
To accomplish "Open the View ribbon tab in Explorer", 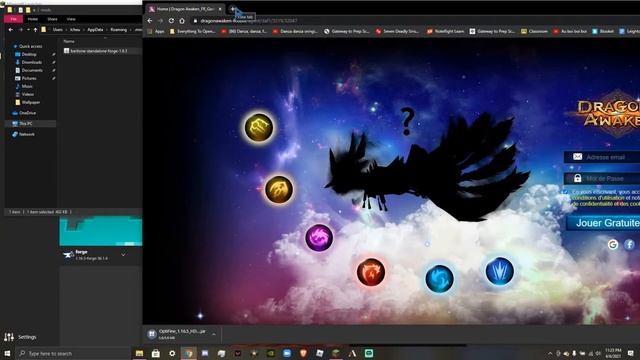I will click(x=71, y=19).
